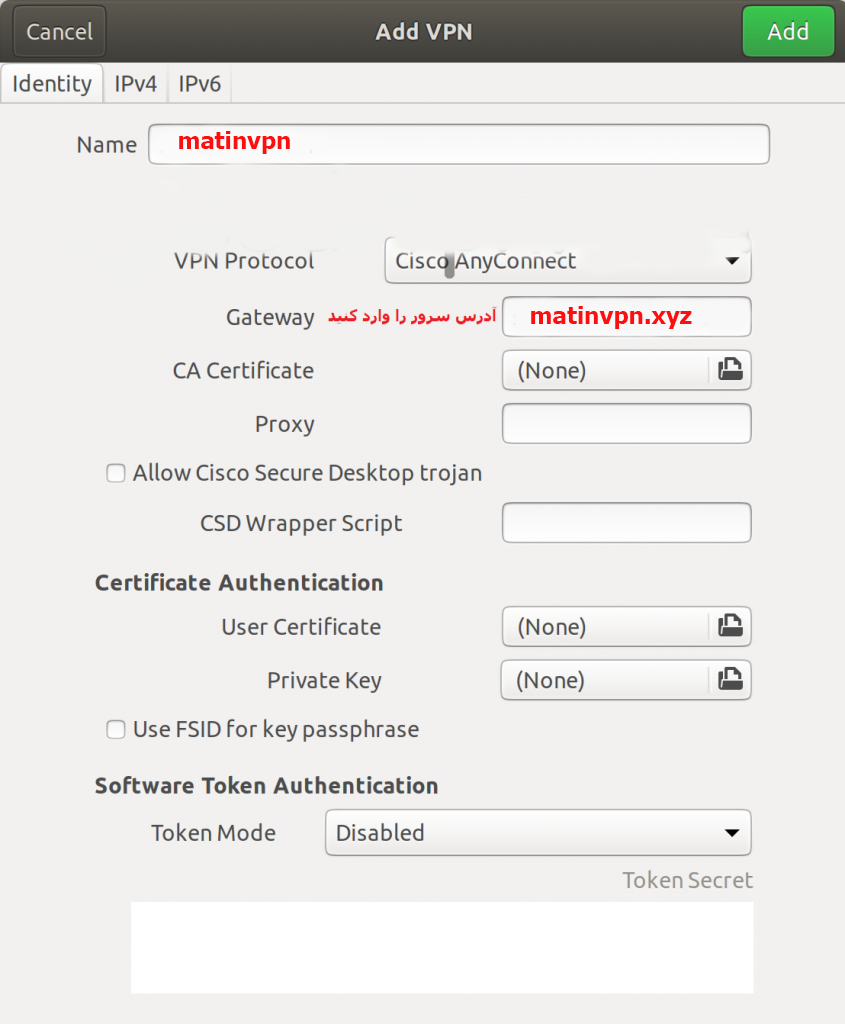Image resolution: width=845 pixels, height=1024 pixels.
Task: Open the User Certificate (None) chooser
Action: coord(606,627)
